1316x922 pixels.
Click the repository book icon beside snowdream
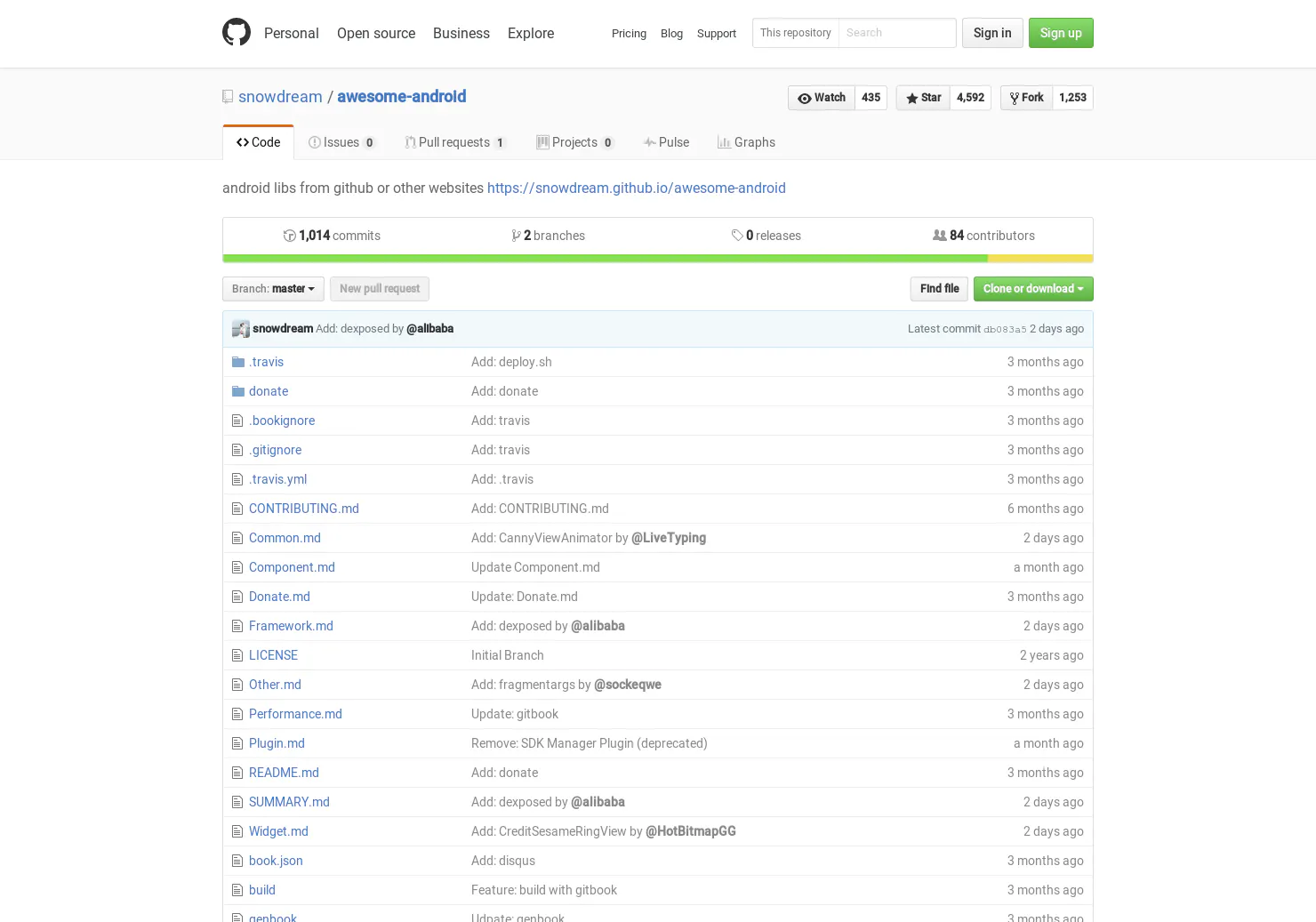point(228,97)
